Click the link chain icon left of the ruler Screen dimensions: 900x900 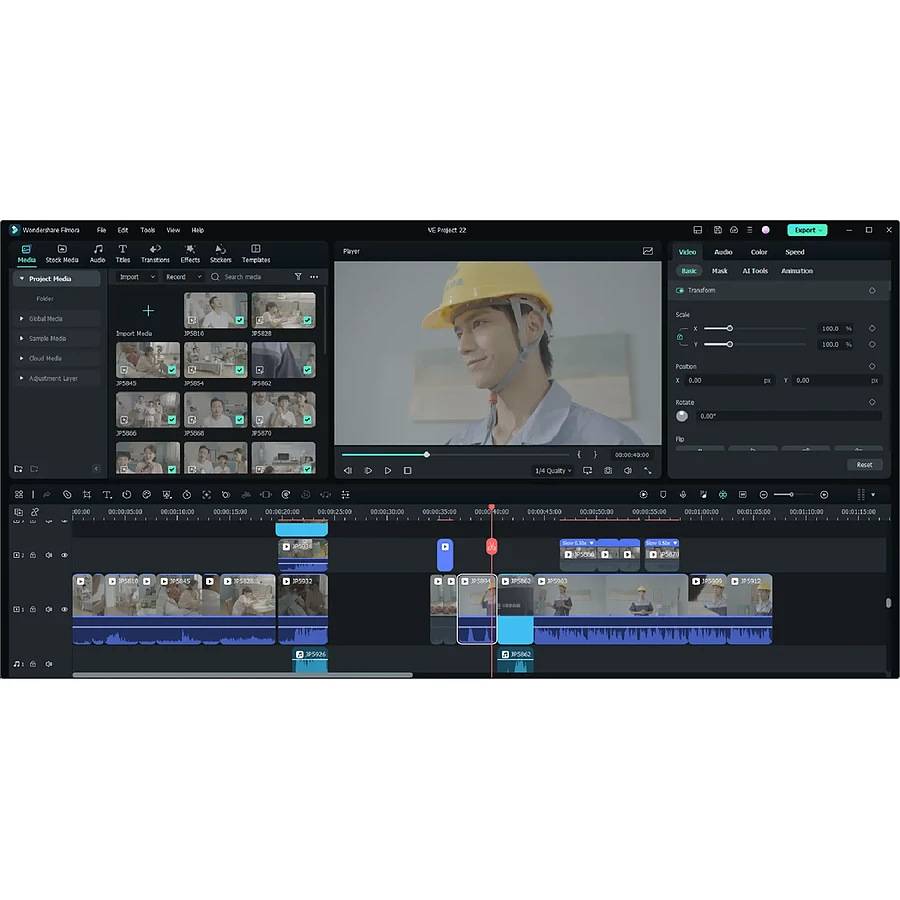[34, 512]
